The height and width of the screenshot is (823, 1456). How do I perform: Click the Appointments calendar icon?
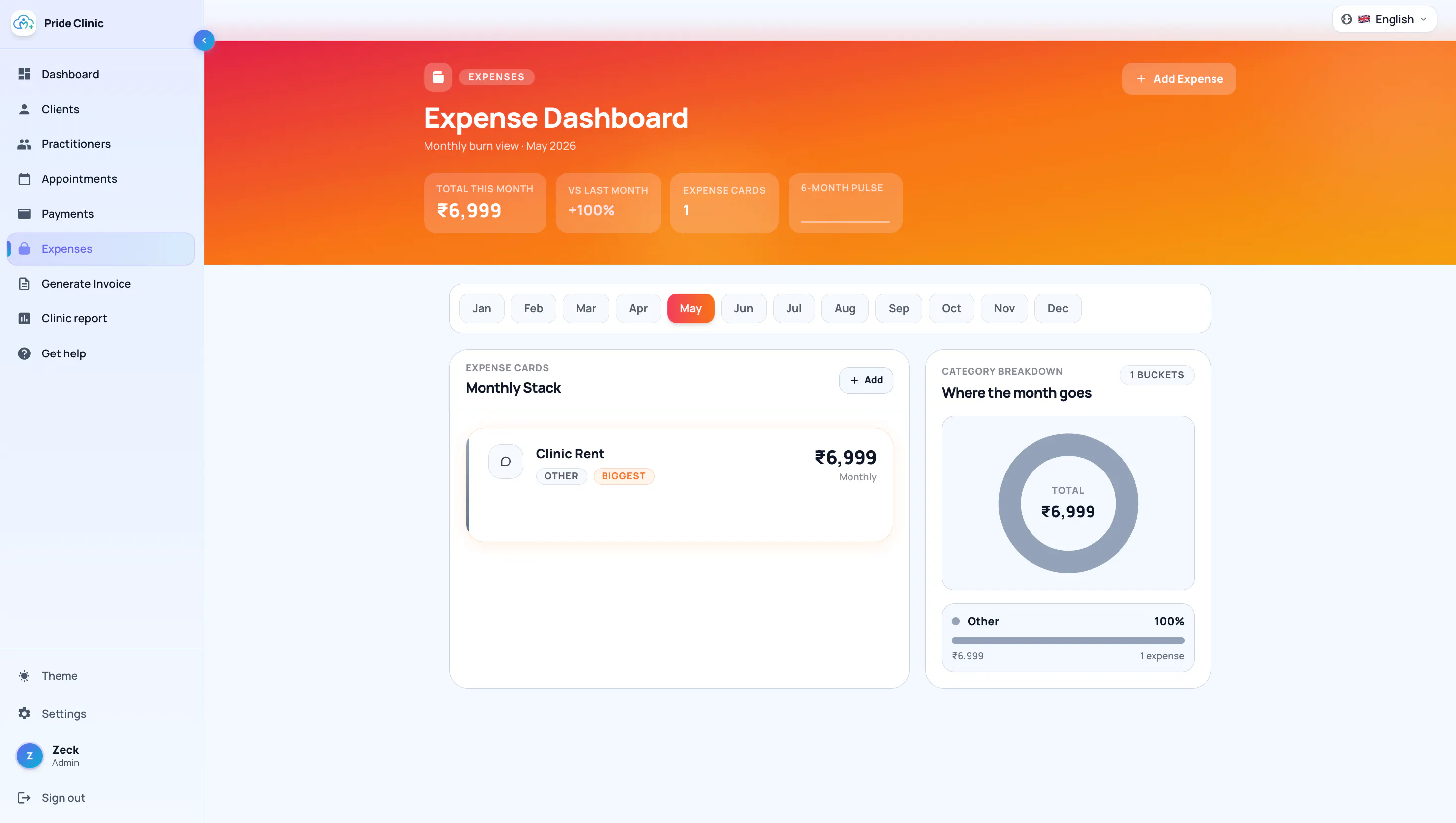pyautogui.click(x=24, y=179)
